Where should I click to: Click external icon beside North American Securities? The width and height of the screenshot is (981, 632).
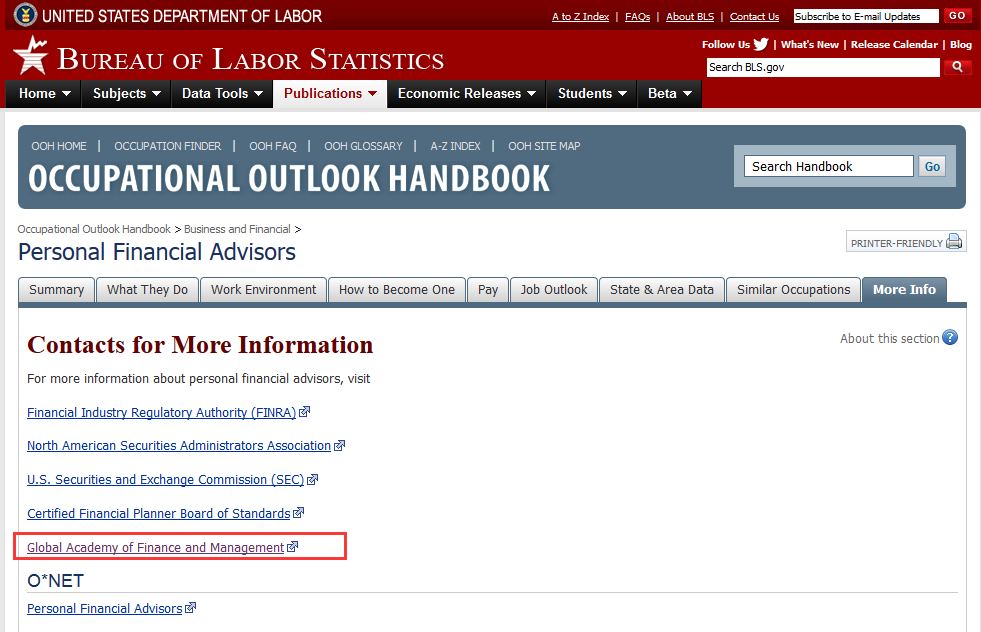click(x=339, y=446)
